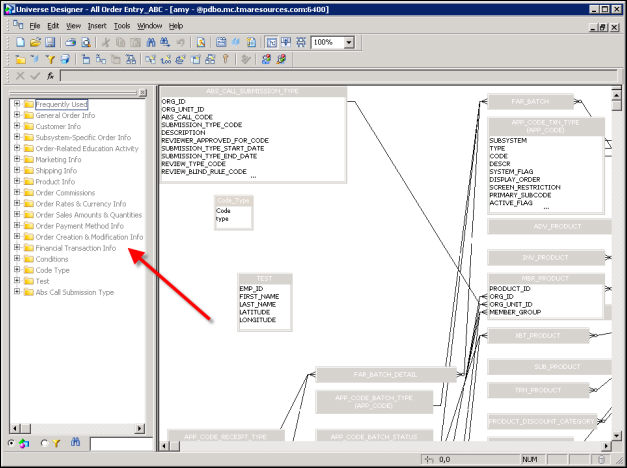627x468 pixels.
Task: Click the fx formula icon
Action: 50,76
